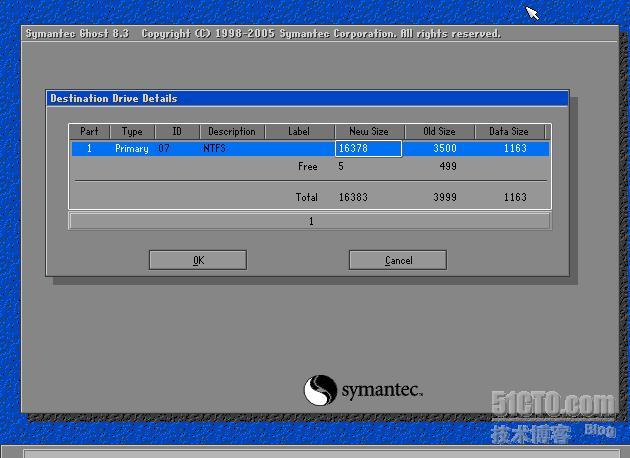The width and height of the screenshot is (630, 458).
Task: Click the NTFS description cell
Action: (215, 148)
